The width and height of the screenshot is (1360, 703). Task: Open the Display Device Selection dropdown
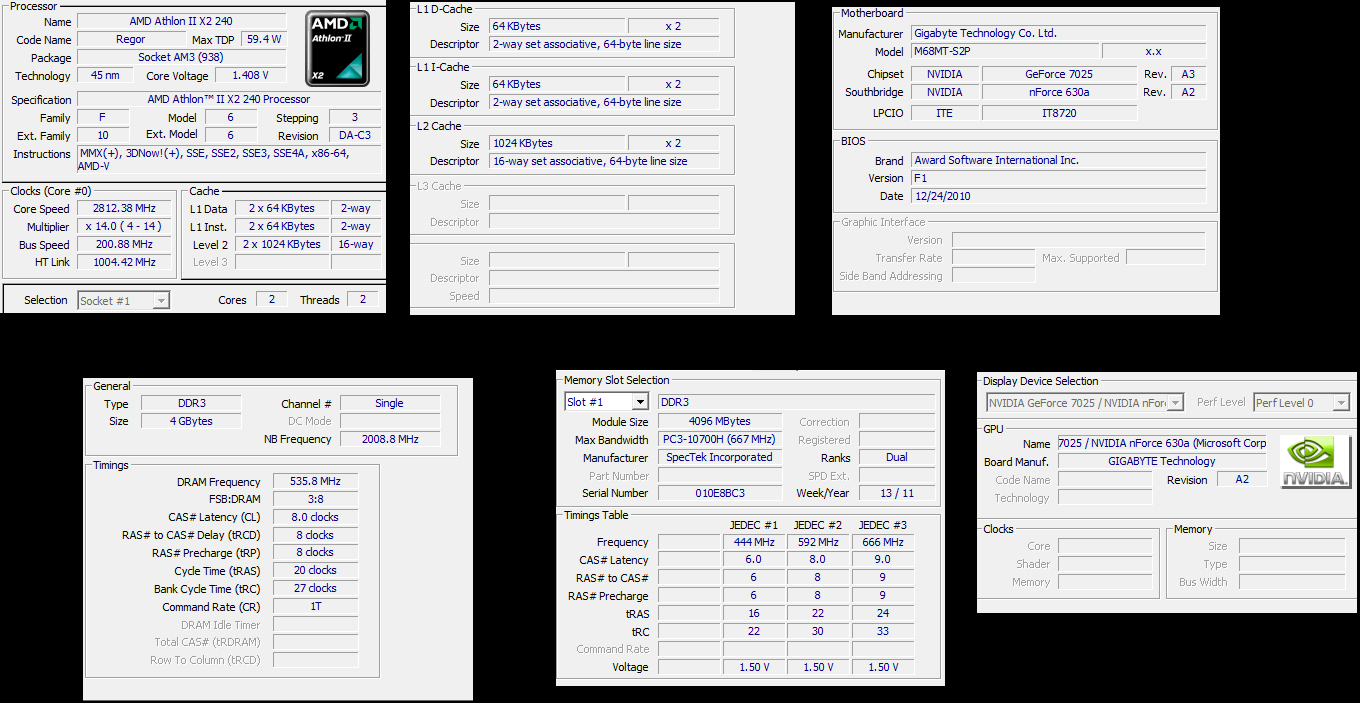pyautogui.click(x=1085, y=402)
